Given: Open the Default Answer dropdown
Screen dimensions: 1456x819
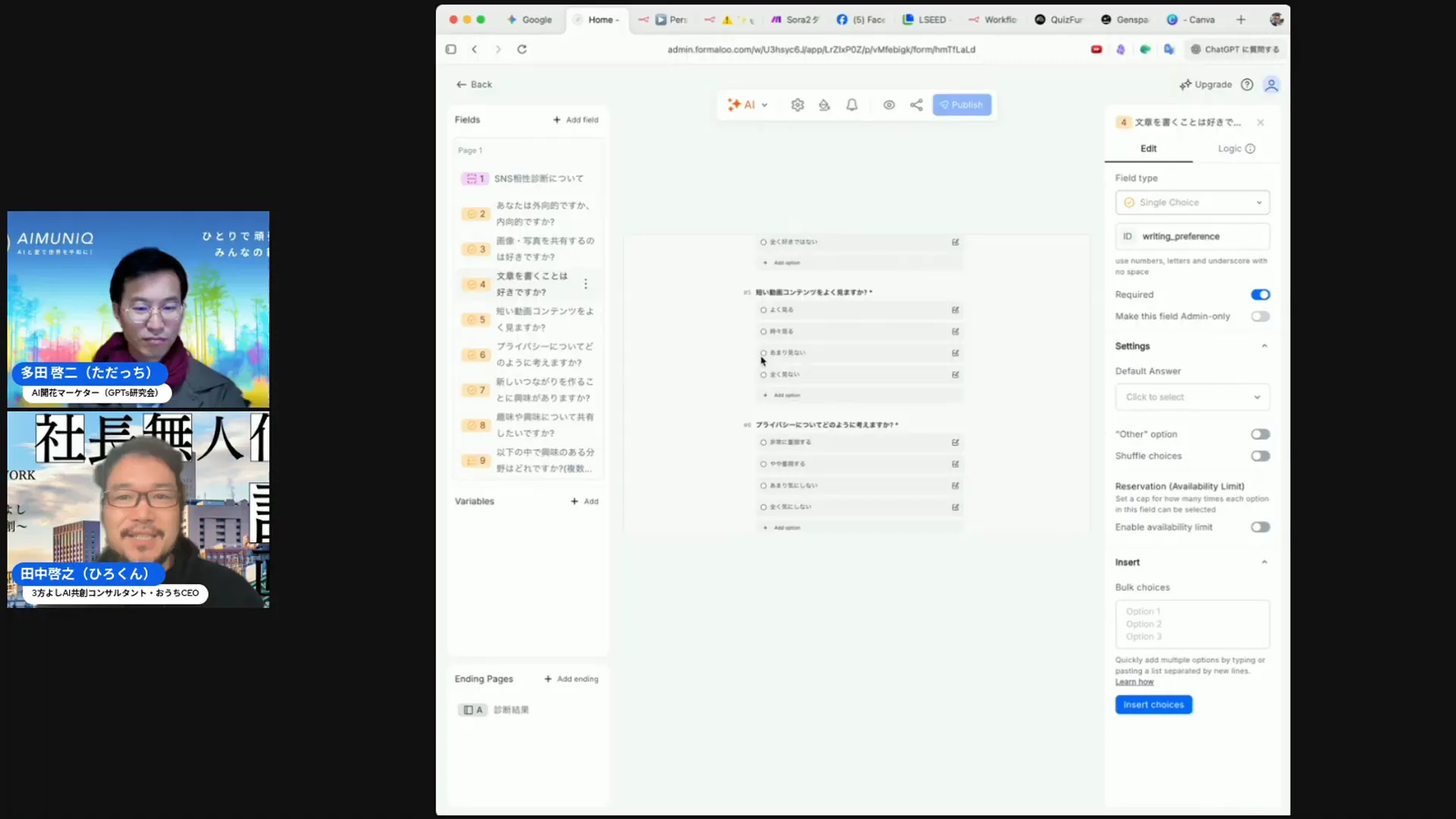Looking at the screenshot, I should coord(1192,397).
